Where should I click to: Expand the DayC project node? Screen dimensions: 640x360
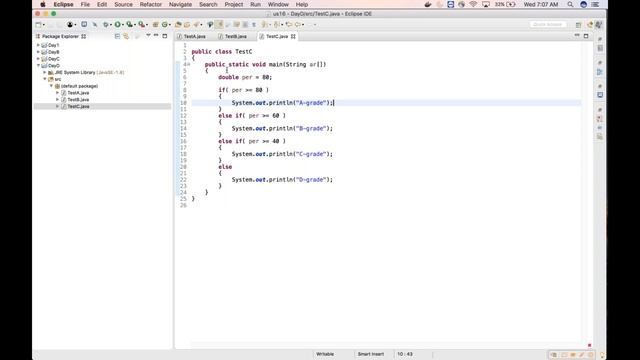coord(38,59)
